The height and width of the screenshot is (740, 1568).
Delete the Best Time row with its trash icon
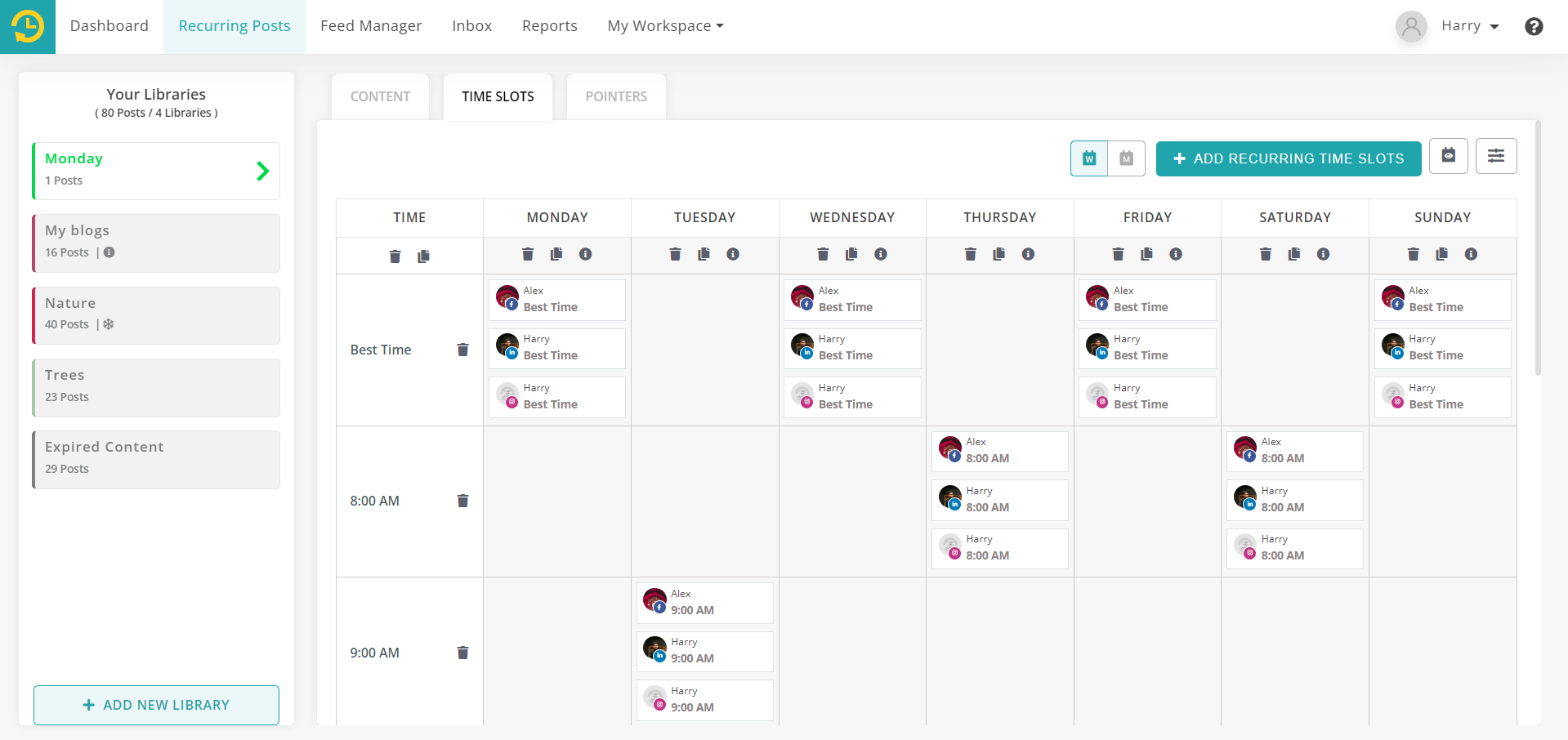pyautogui.click(x=462, y=350)
